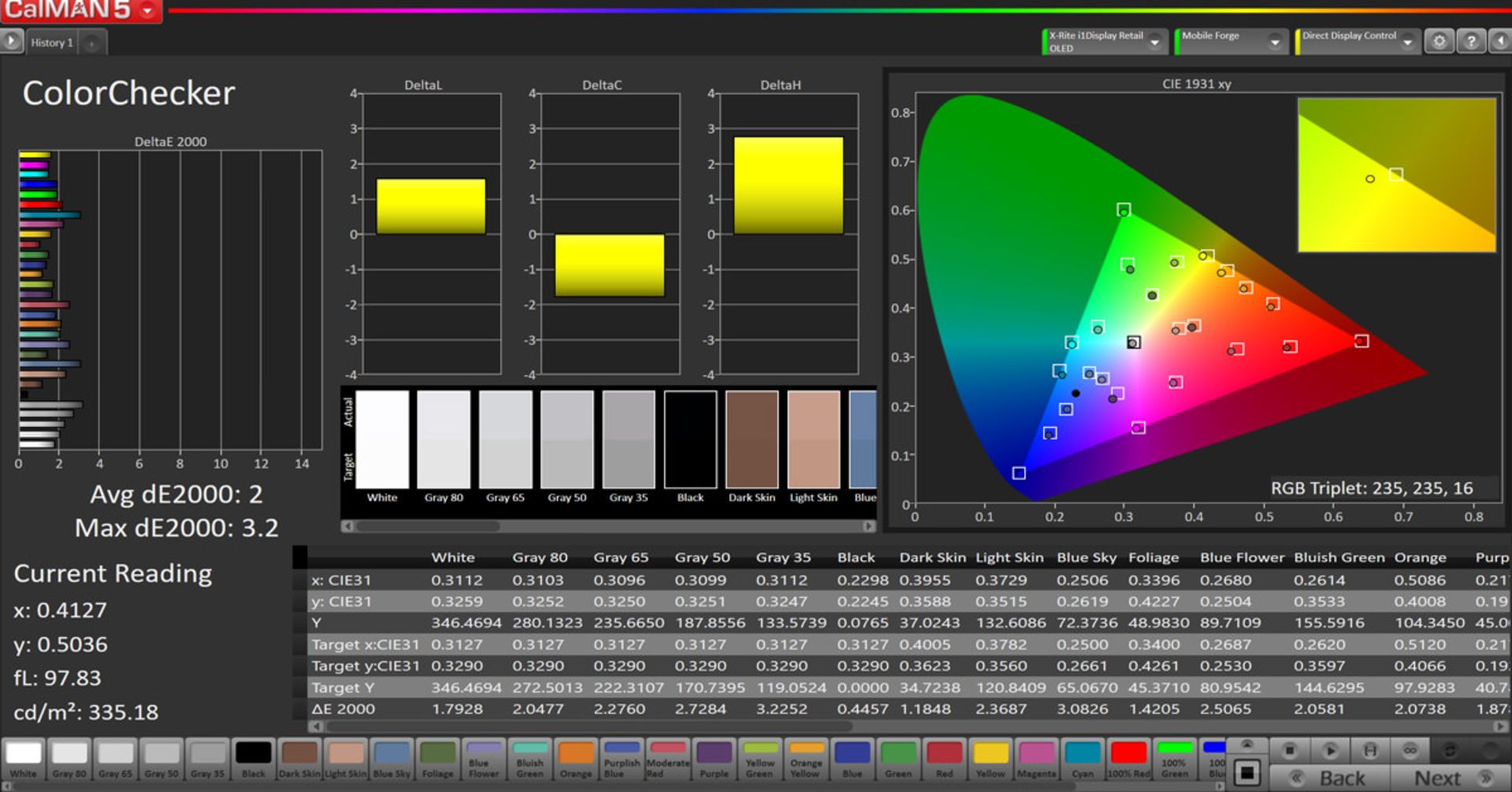Screen dimensions: 1512x792
Task: Click the add tab icon beside History 1
Action: point(92,43)
